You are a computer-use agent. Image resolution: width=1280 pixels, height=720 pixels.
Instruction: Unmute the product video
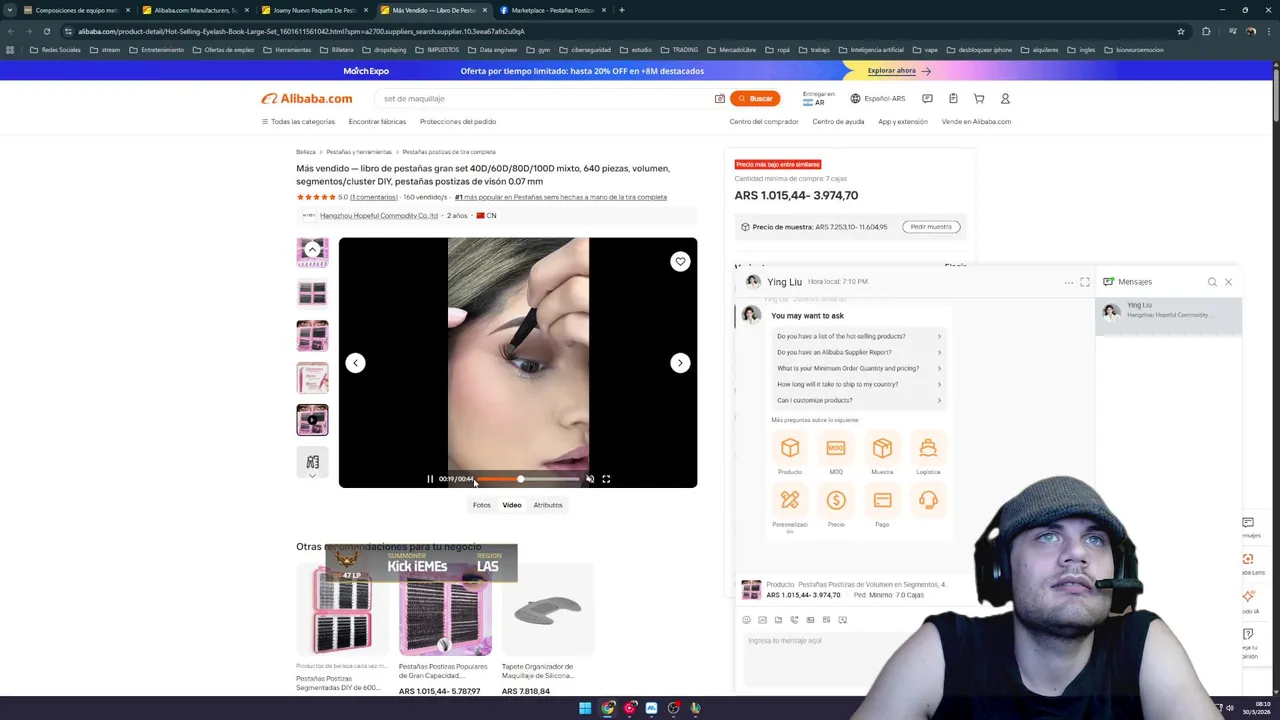point(590,479)
